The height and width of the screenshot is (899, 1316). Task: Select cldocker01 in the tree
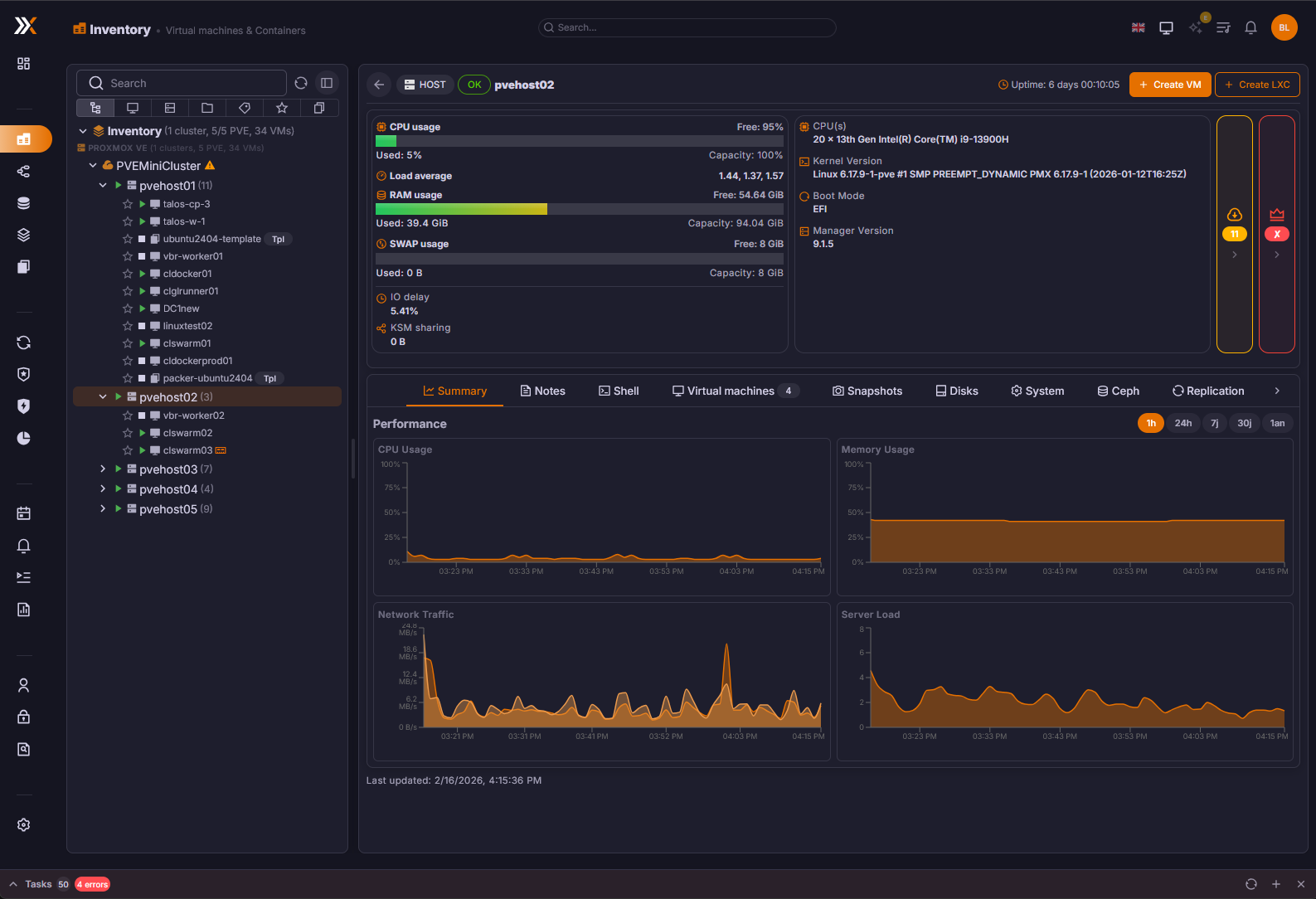click(187, 274)
